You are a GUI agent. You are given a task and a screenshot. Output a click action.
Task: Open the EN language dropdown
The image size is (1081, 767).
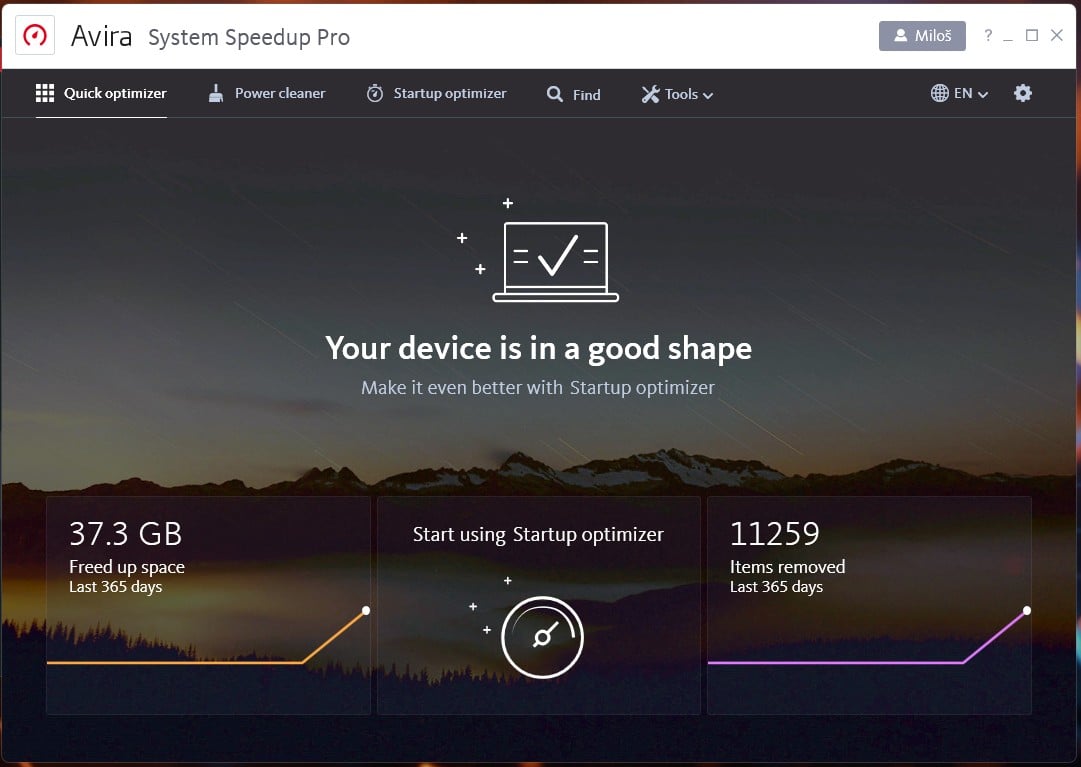click(x=959, y=93)
